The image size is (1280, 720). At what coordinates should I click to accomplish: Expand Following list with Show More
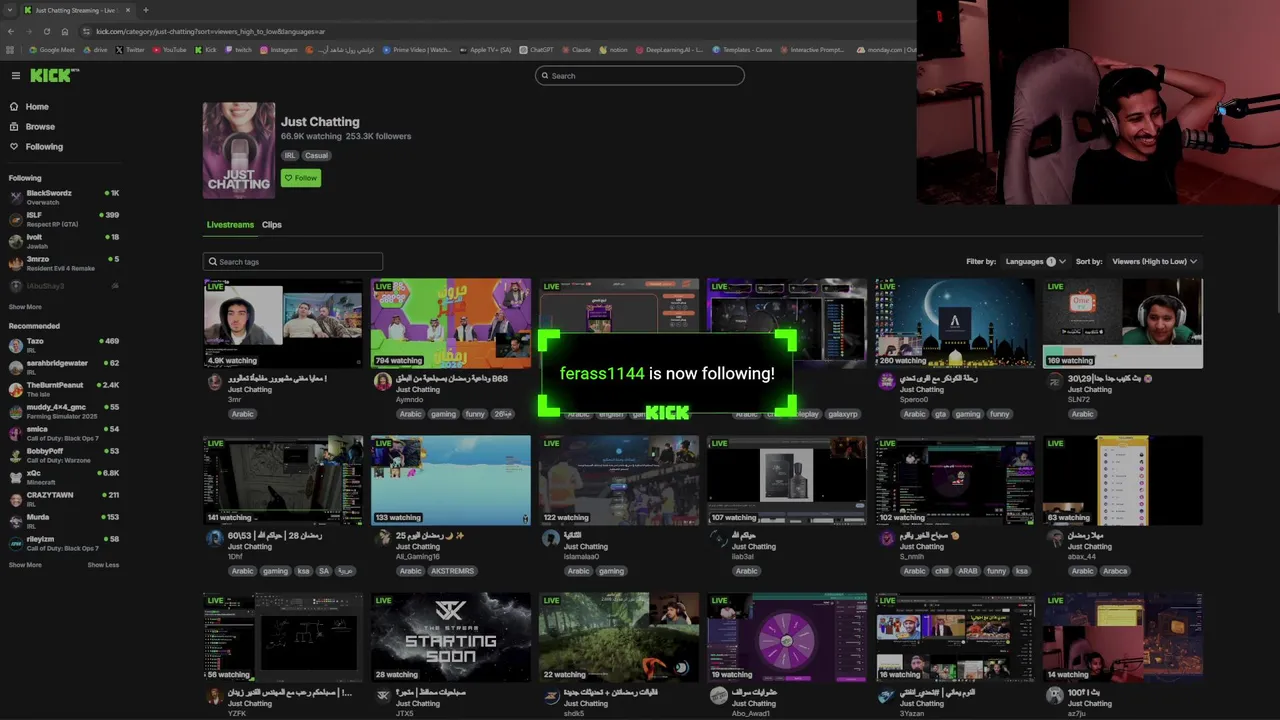25,307
